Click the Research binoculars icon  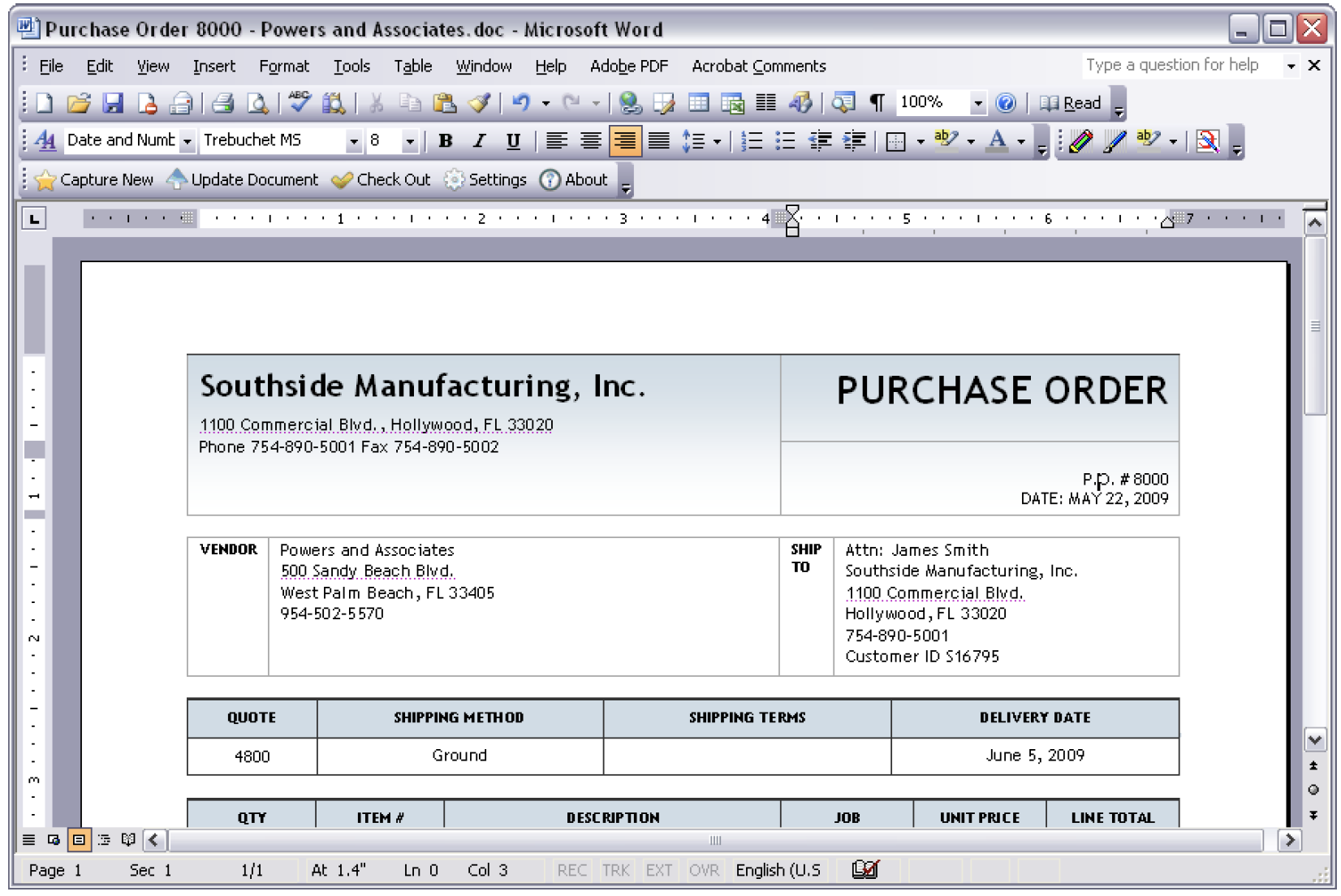(x=334, y=103)
